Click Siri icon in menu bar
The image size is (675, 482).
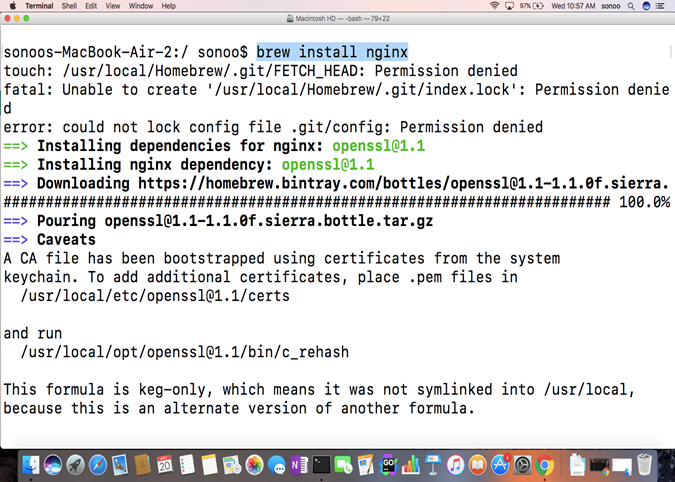tap(646, 6)
